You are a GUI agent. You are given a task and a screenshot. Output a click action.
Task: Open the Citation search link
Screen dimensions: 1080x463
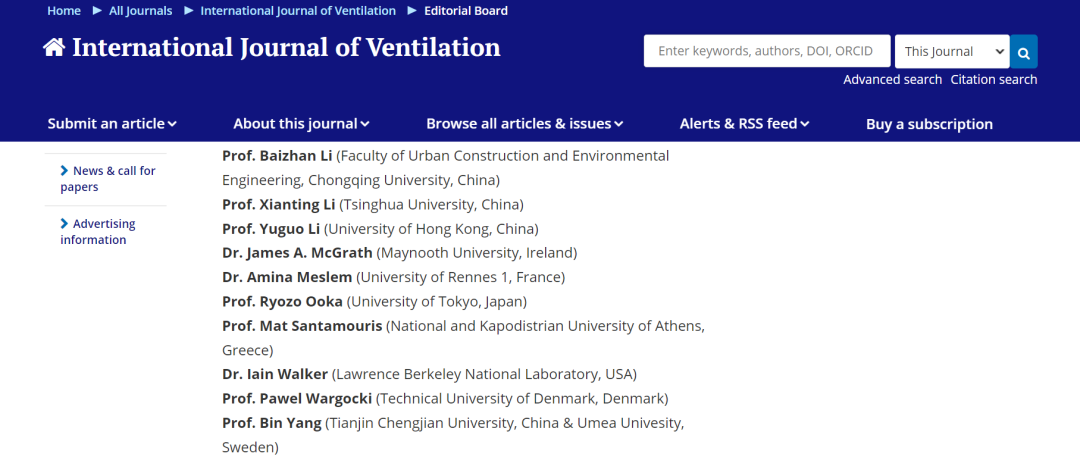click(x=994, y=80)
